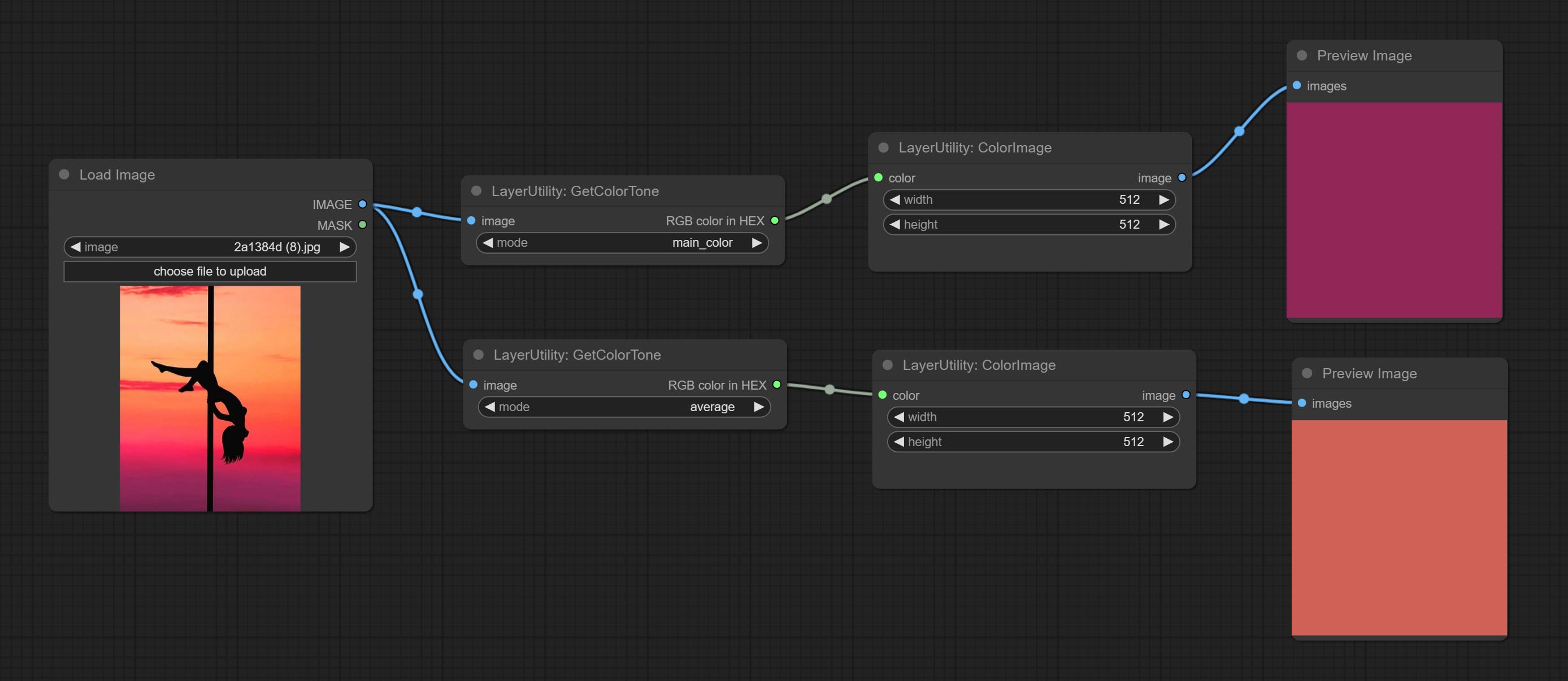1568x681 pixels.
Task: Increase width on upper ColorImage node
Action: [x=1163, y=199]
